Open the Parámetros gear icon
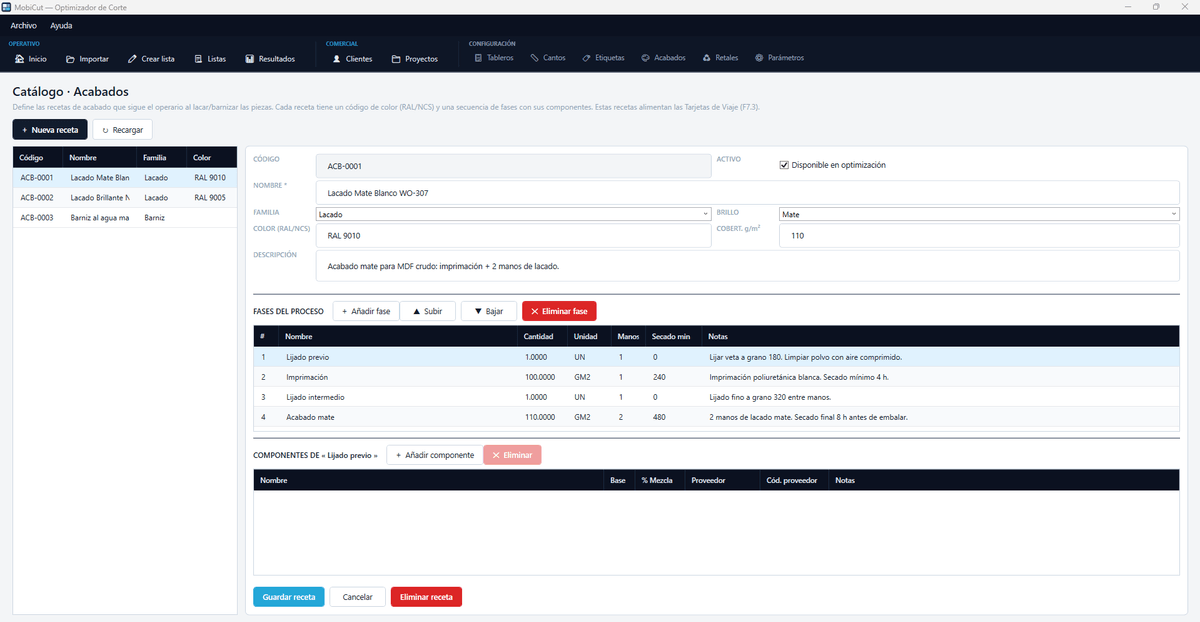The image size is (1200, 622). coord(759,58)
